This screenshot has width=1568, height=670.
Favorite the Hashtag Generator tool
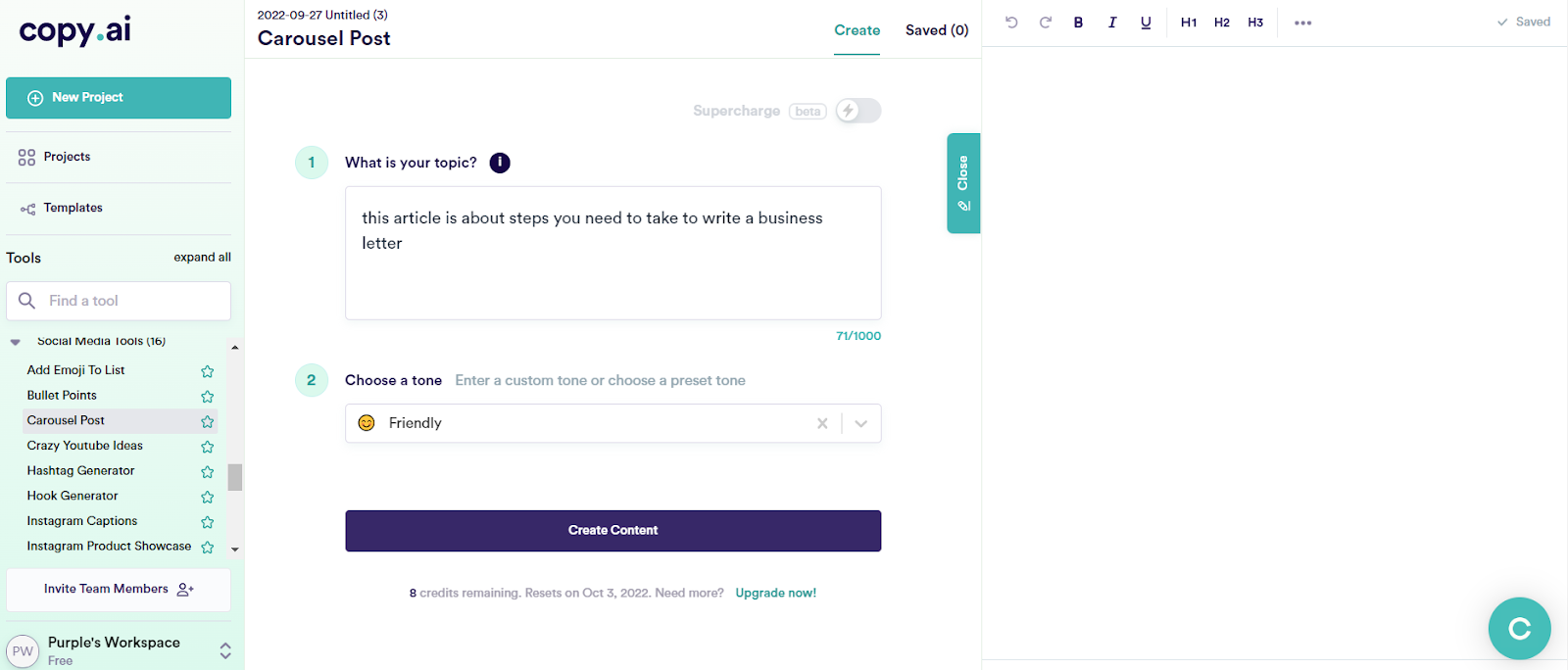[208, 472]
